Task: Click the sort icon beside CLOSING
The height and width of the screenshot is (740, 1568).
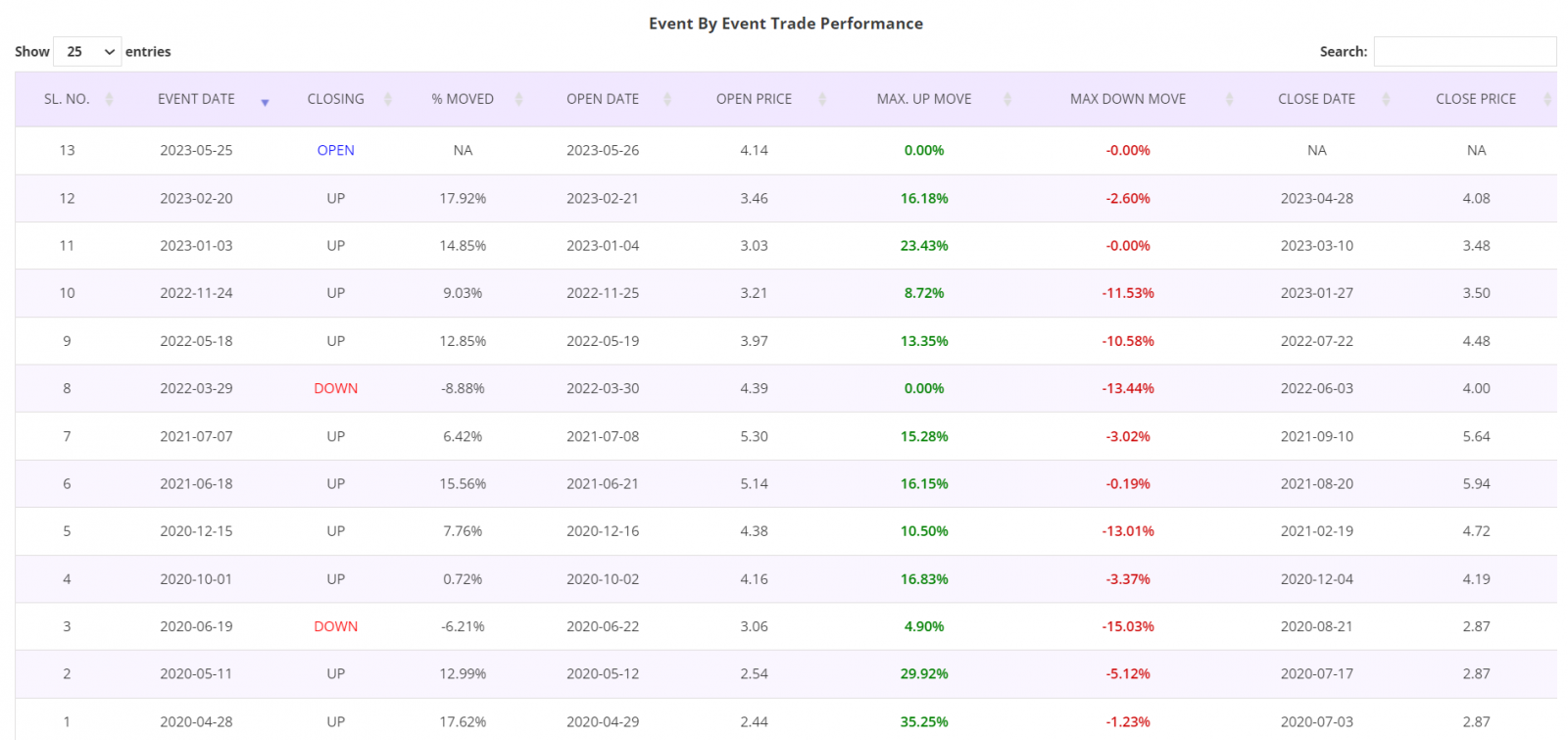Action: 388,99
